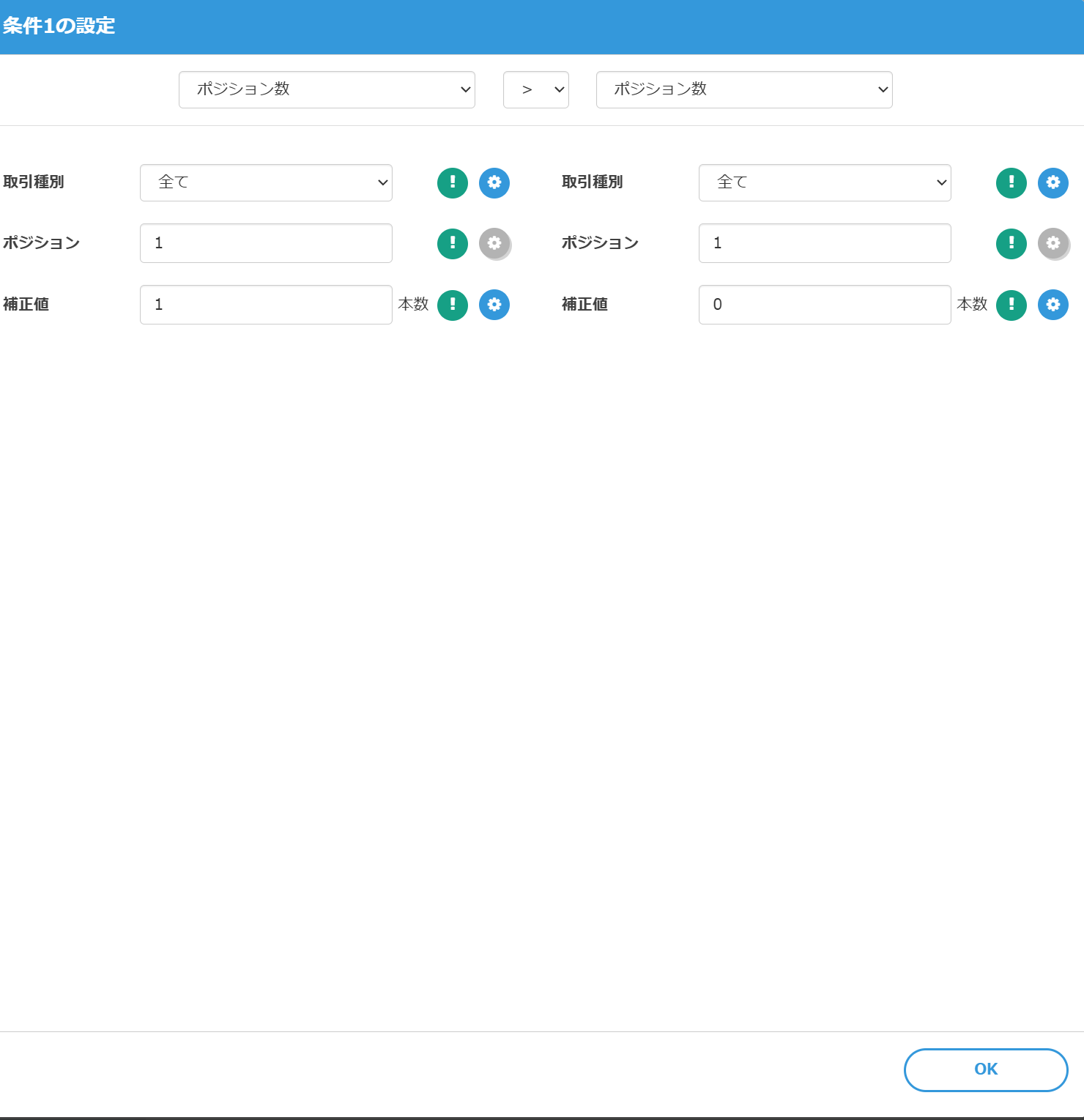Expand the right 取引種別 dropdown showing 全て
The height and width of the screenshot is (1120, 1084).
coord(825,182)
